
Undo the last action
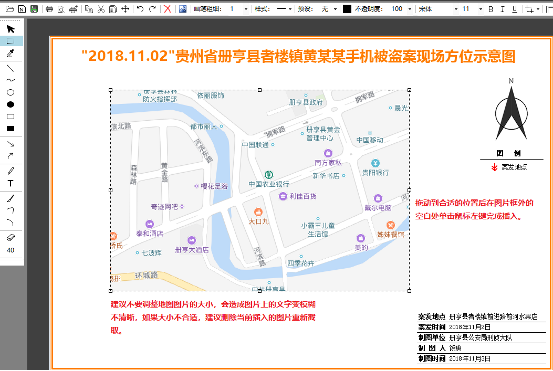(x=140, y=9)
